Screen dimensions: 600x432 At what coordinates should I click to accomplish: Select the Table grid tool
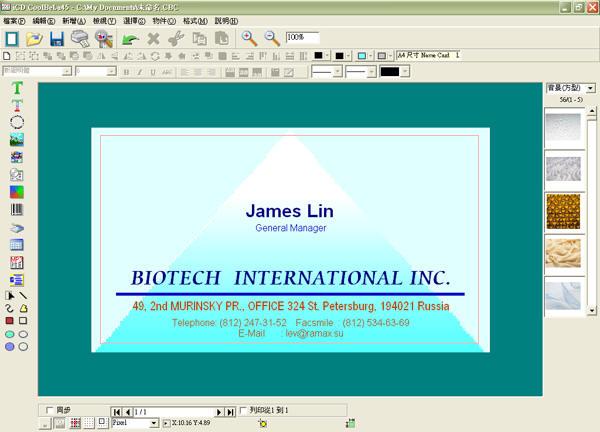[17, 245]
